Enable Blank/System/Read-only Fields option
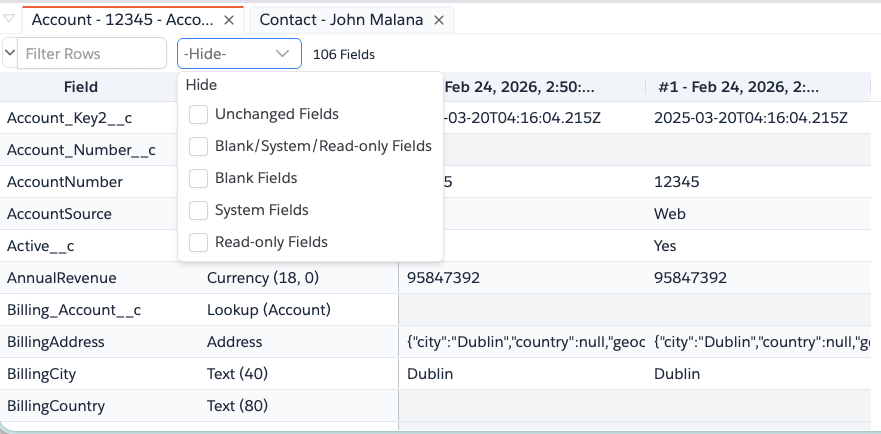The height and width of the screenshot is (434, 881). click(x=199, y=146)
